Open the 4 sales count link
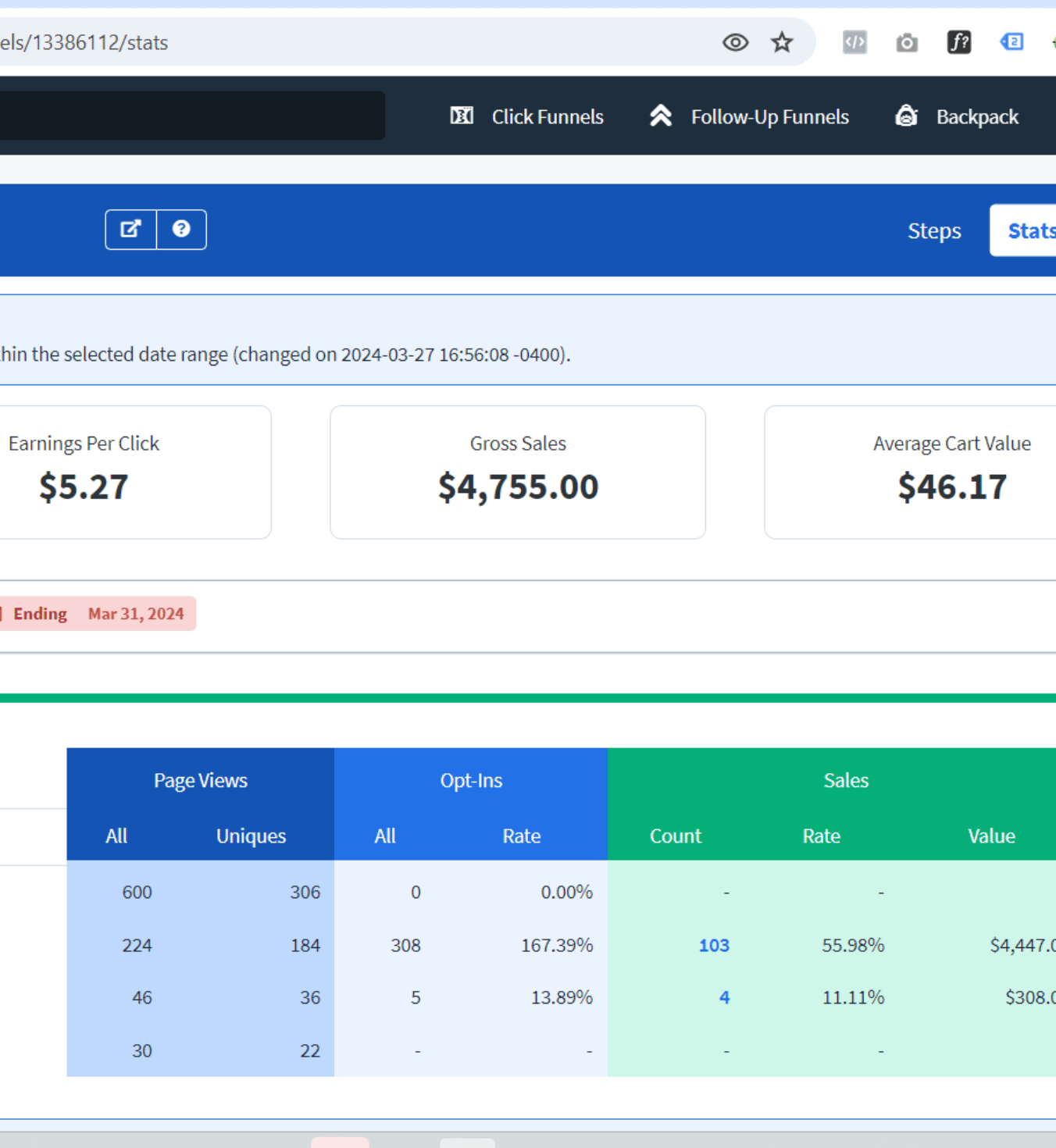 pos(724,997)
